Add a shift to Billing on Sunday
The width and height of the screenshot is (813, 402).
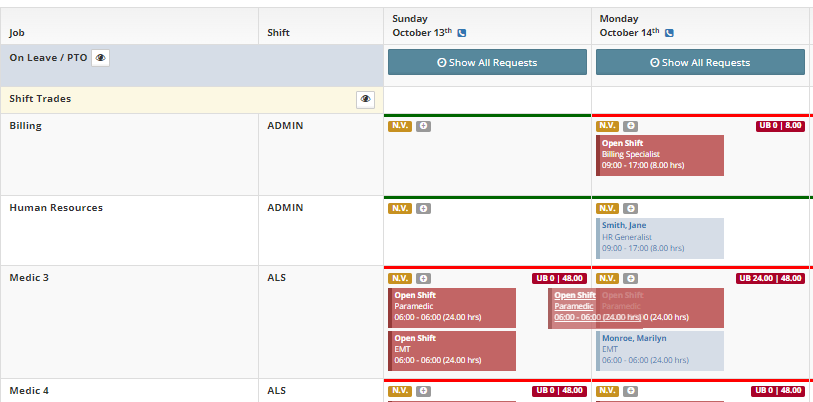click(423, 126)
